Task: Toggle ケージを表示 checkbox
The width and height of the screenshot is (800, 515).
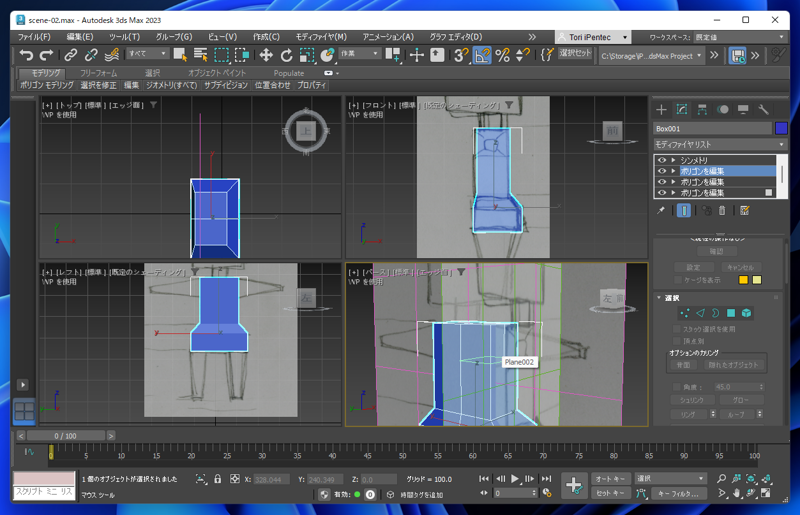Action: (x=678, y=280)
